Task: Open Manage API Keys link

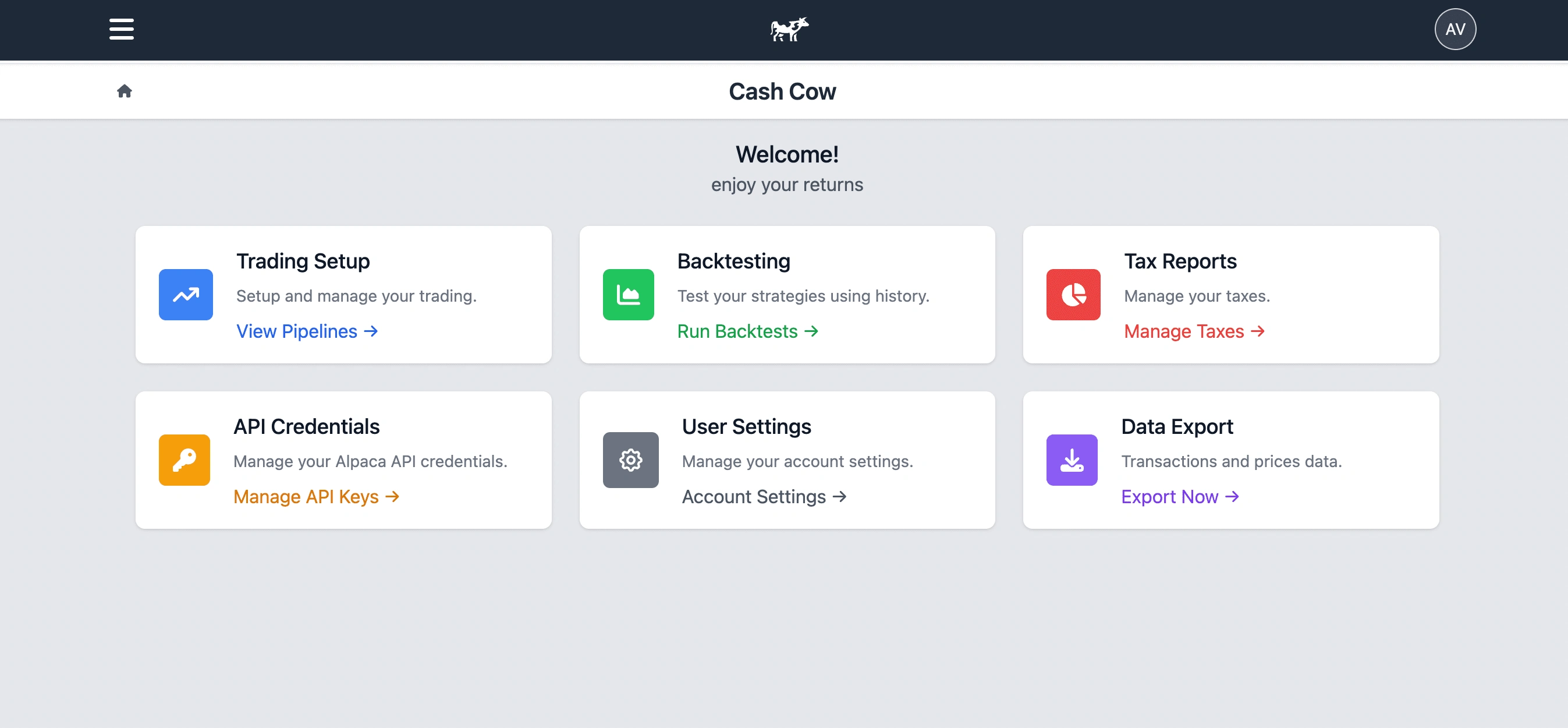Action: point(316,497)
